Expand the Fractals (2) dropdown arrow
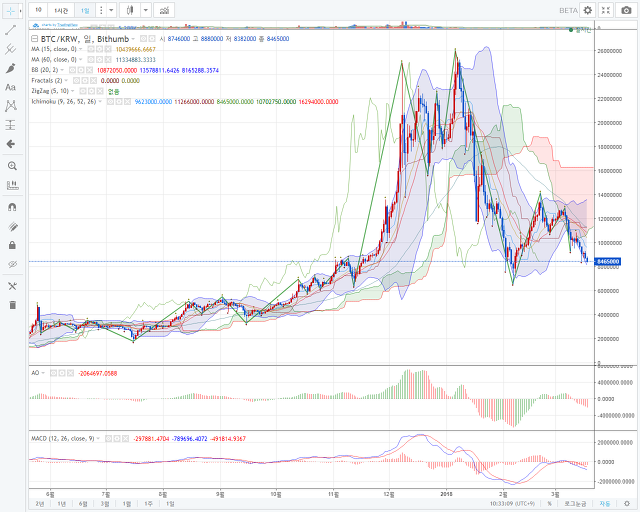This screenshot has height=512, width=640. pos(66,80)
